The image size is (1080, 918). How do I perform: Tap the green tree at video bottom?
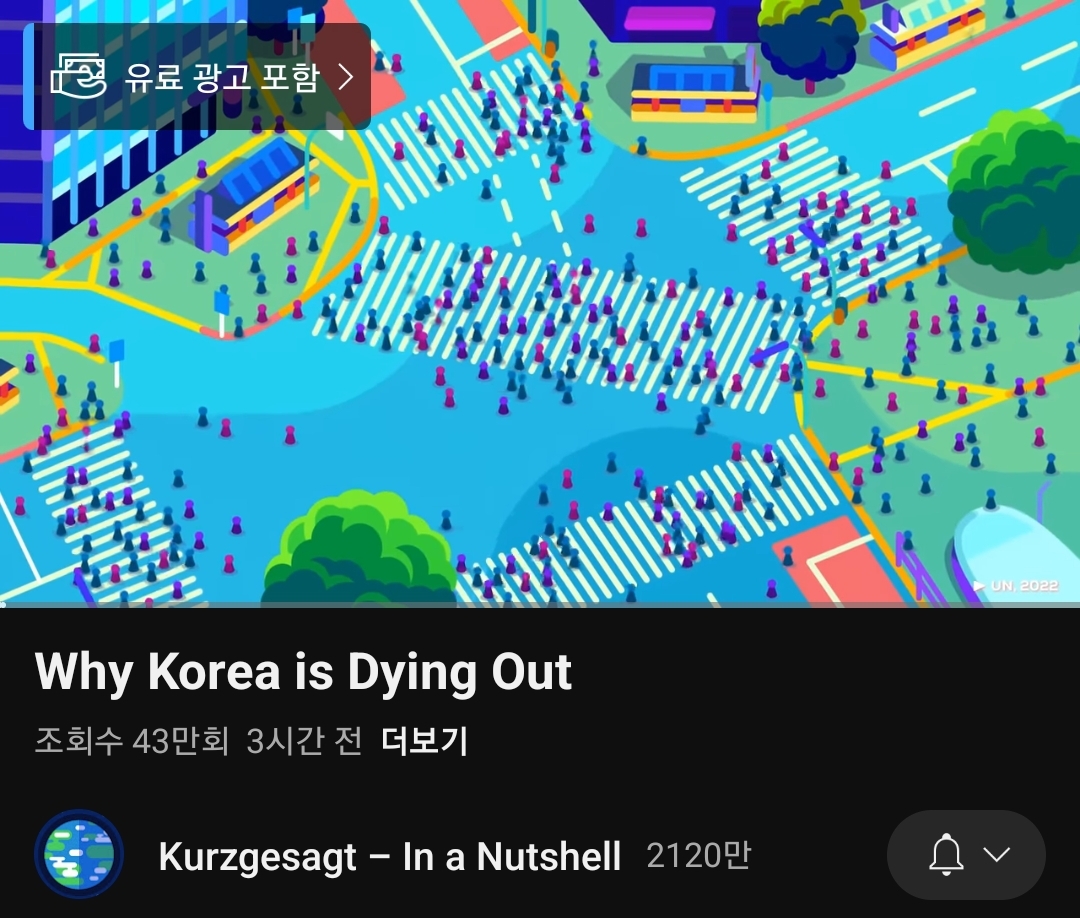tap(358, 551)
